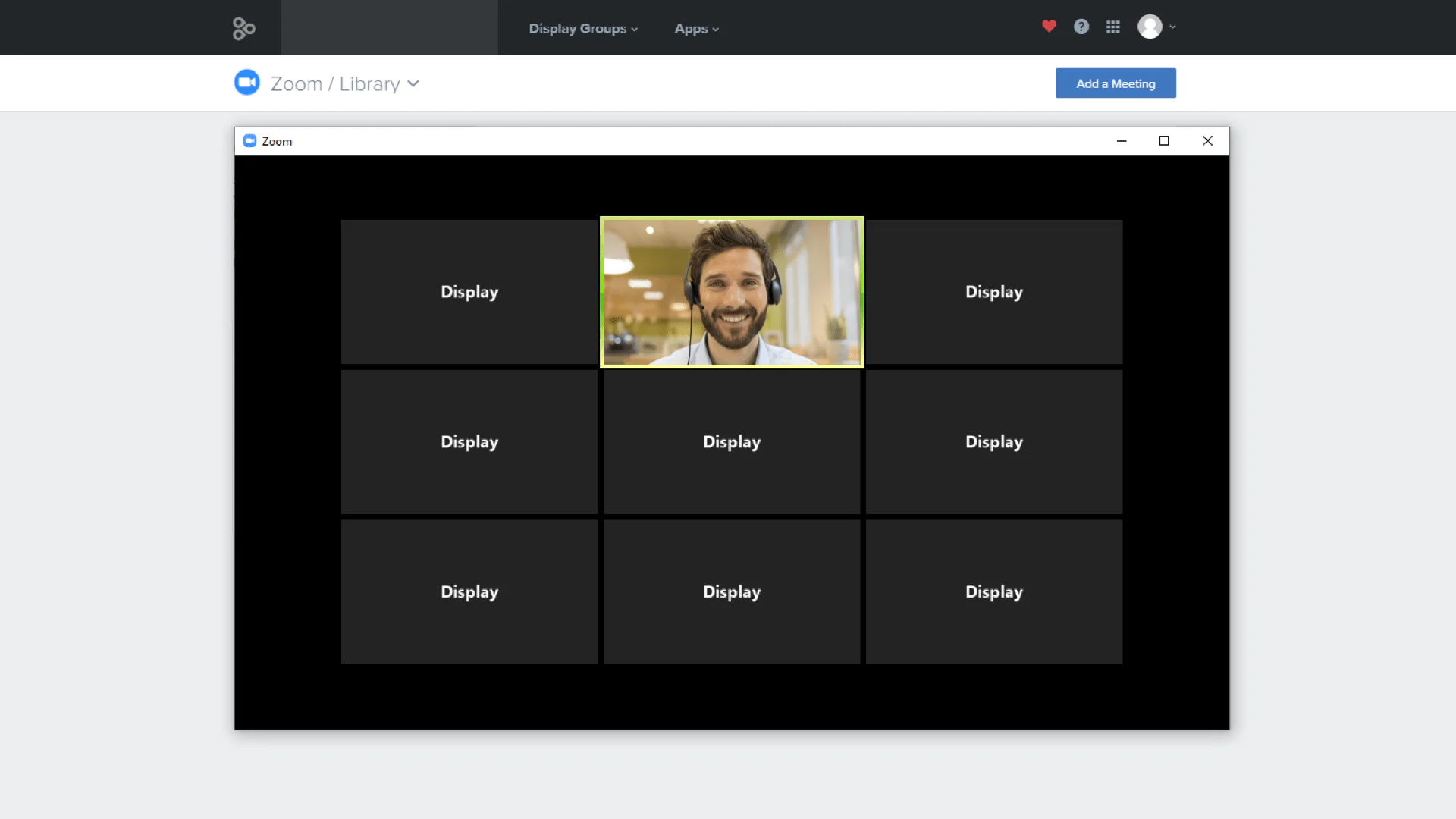Click the red heart icon
The width and height of the screenshot is (1456, 819).
tap(1049, 27)
